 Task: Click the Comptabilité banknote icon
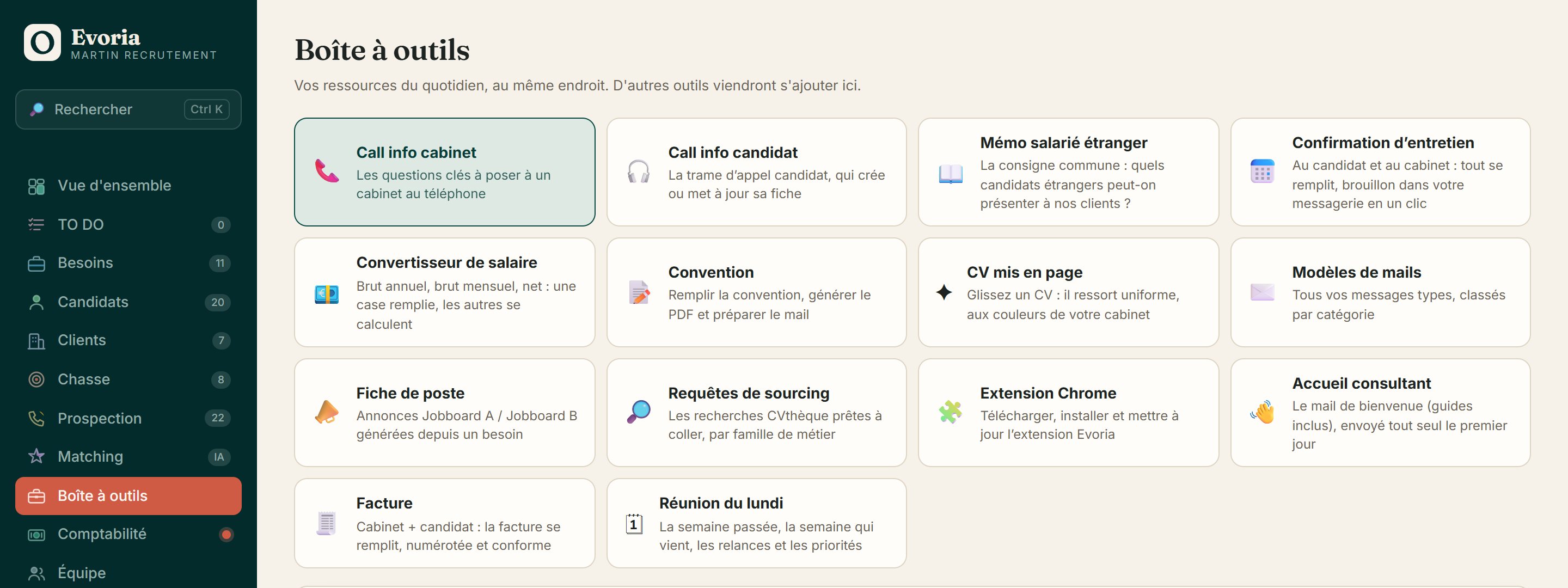36,535
